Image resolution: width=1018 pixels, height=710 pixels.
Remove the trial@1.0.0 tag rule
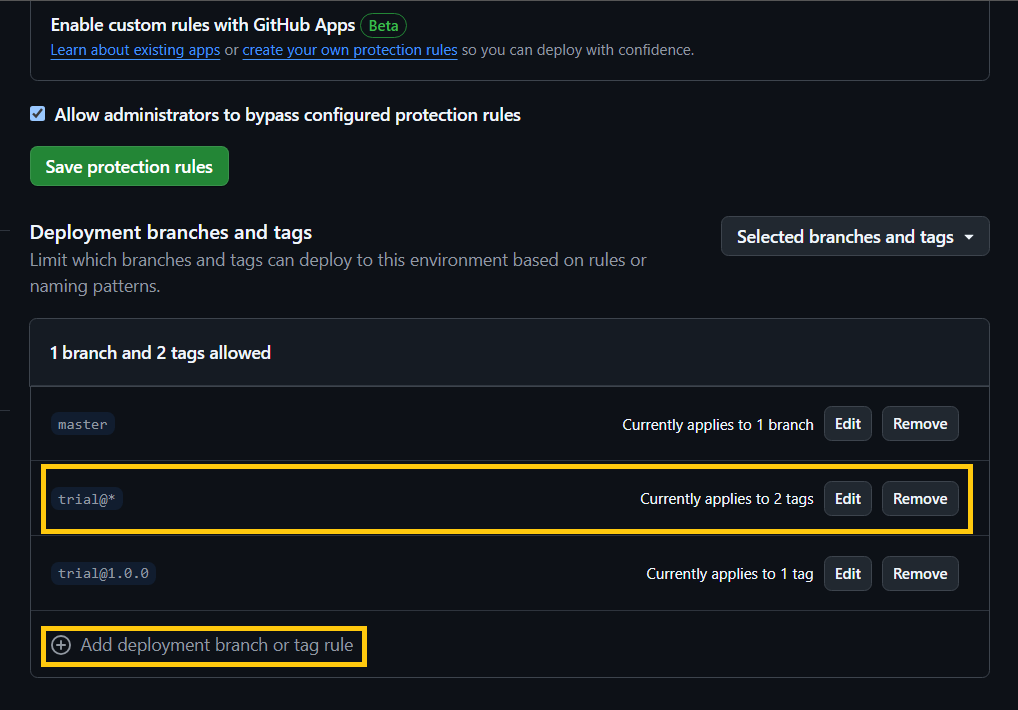pos(920,574)
